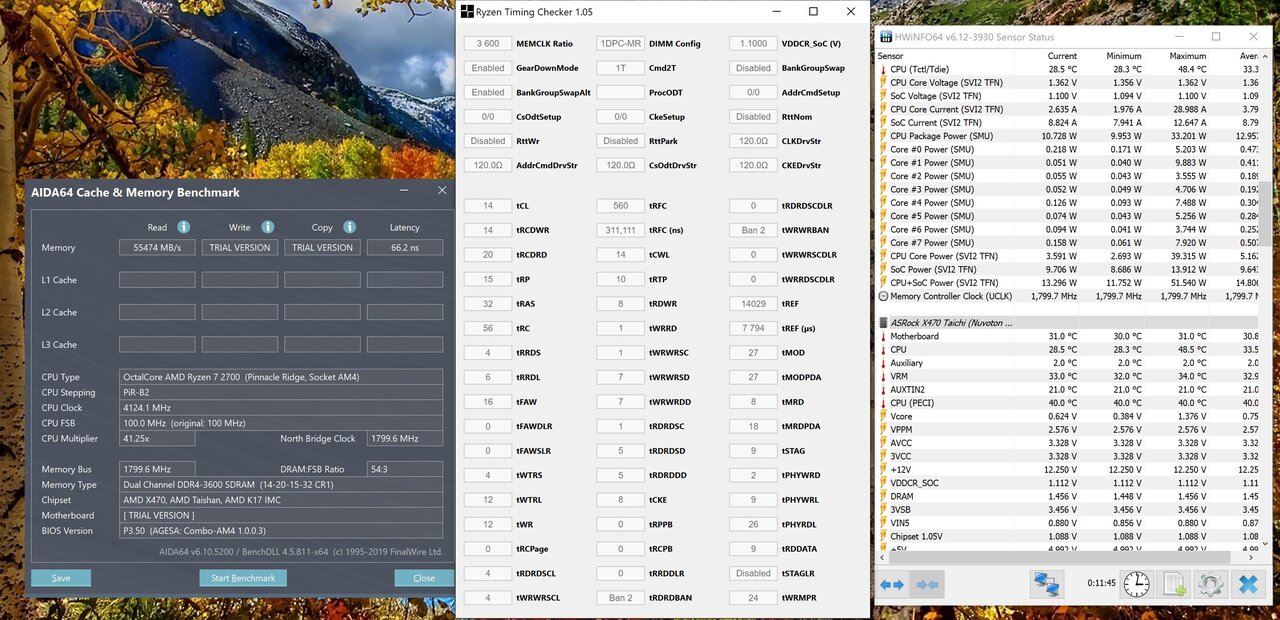Click thermometer icon of VRM row
Screen dimensions: 1280x620
(883, 376)
